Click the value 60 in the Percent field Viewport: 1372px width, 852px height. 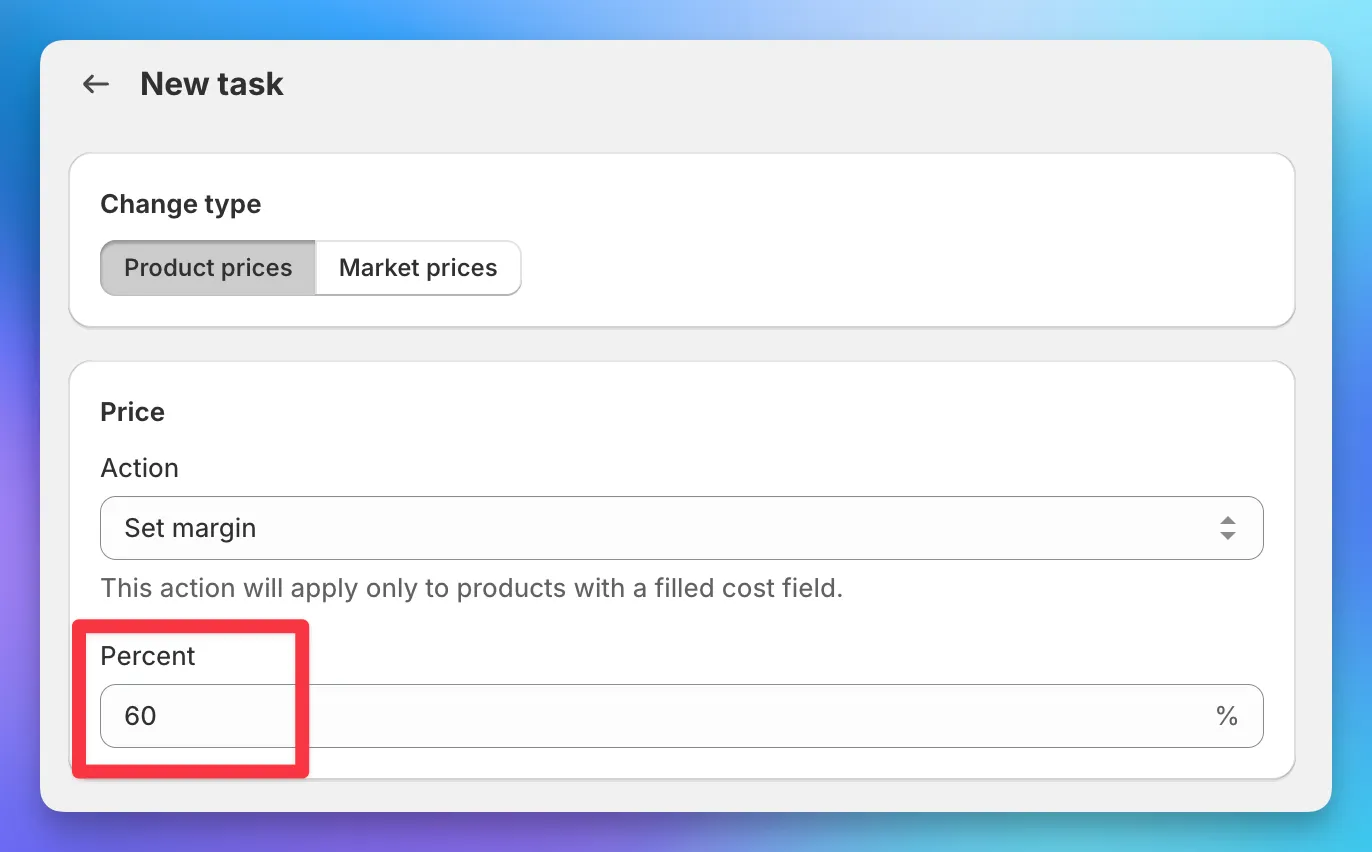click(x=140, y=716)
